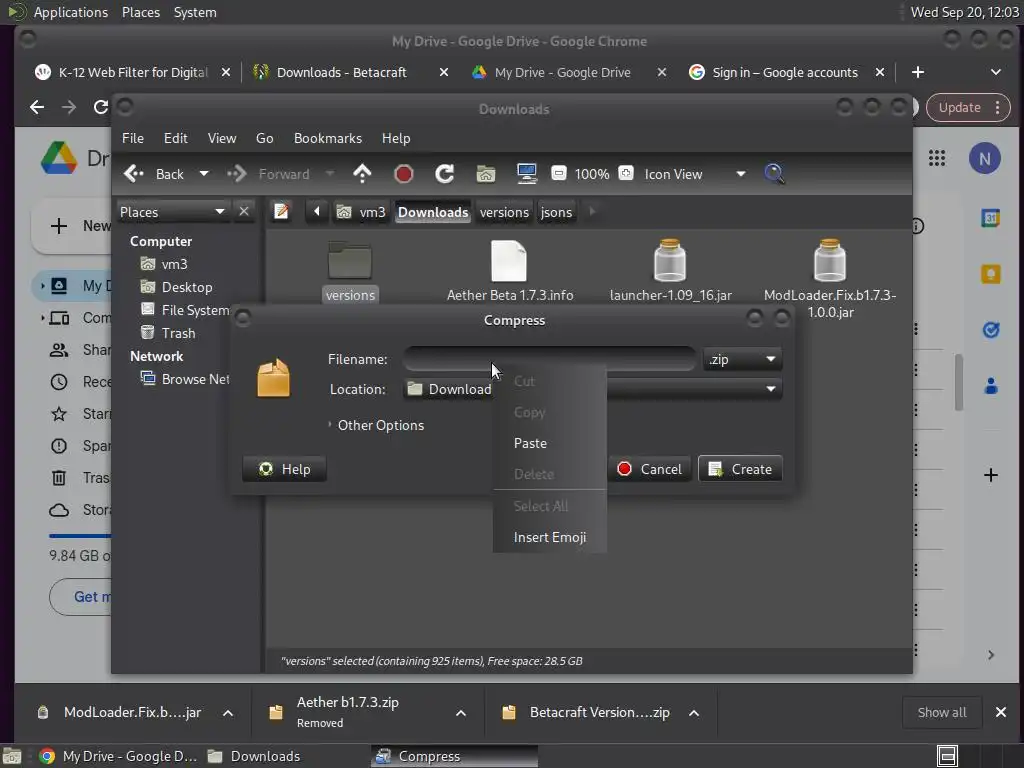
Task: Click Show all downloads
Action: point(942,712)
